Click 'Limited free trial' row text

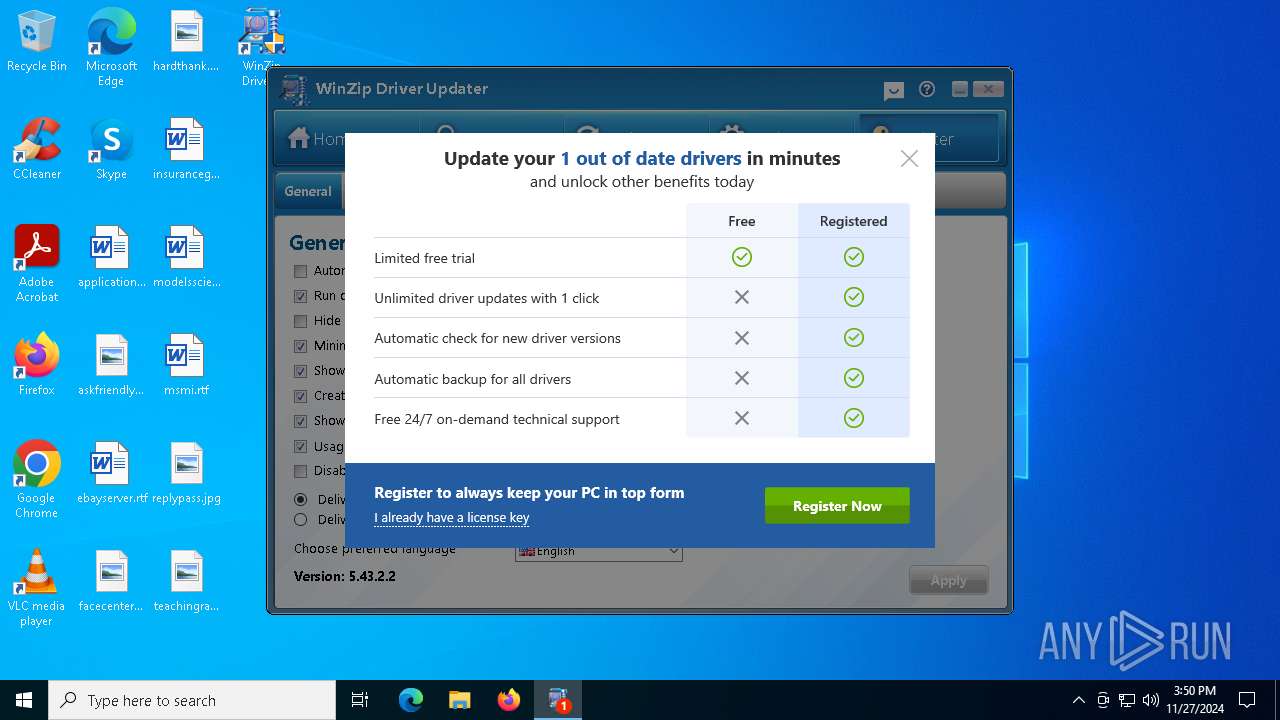tap(425, 258)
